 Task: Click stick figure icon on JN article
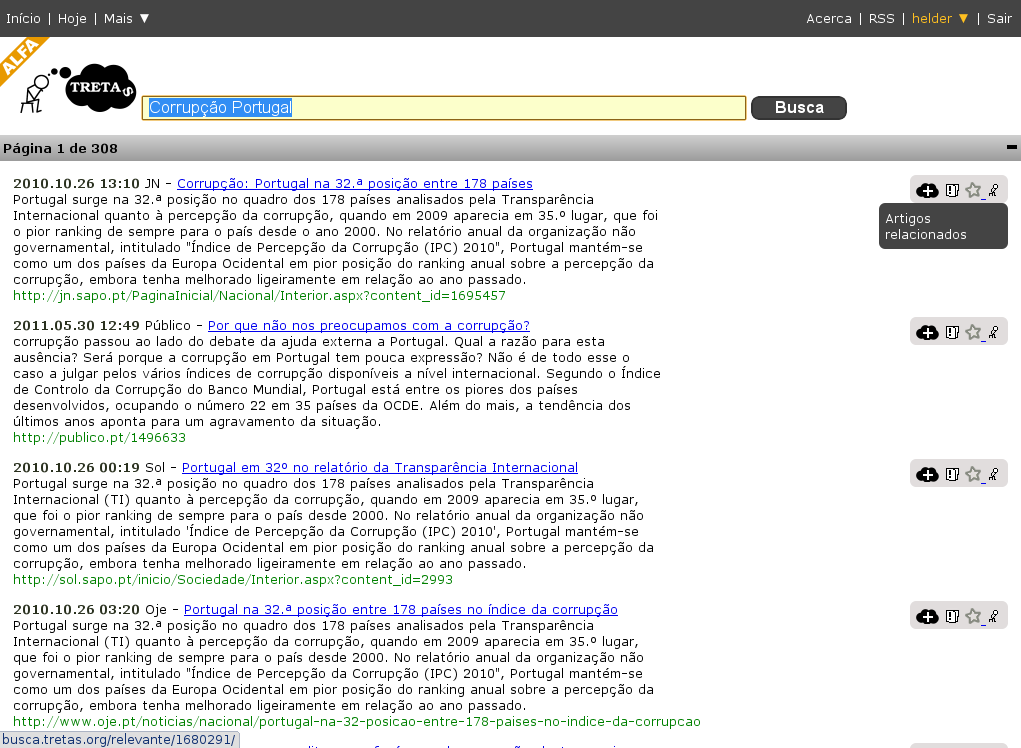tap(993, 190)
